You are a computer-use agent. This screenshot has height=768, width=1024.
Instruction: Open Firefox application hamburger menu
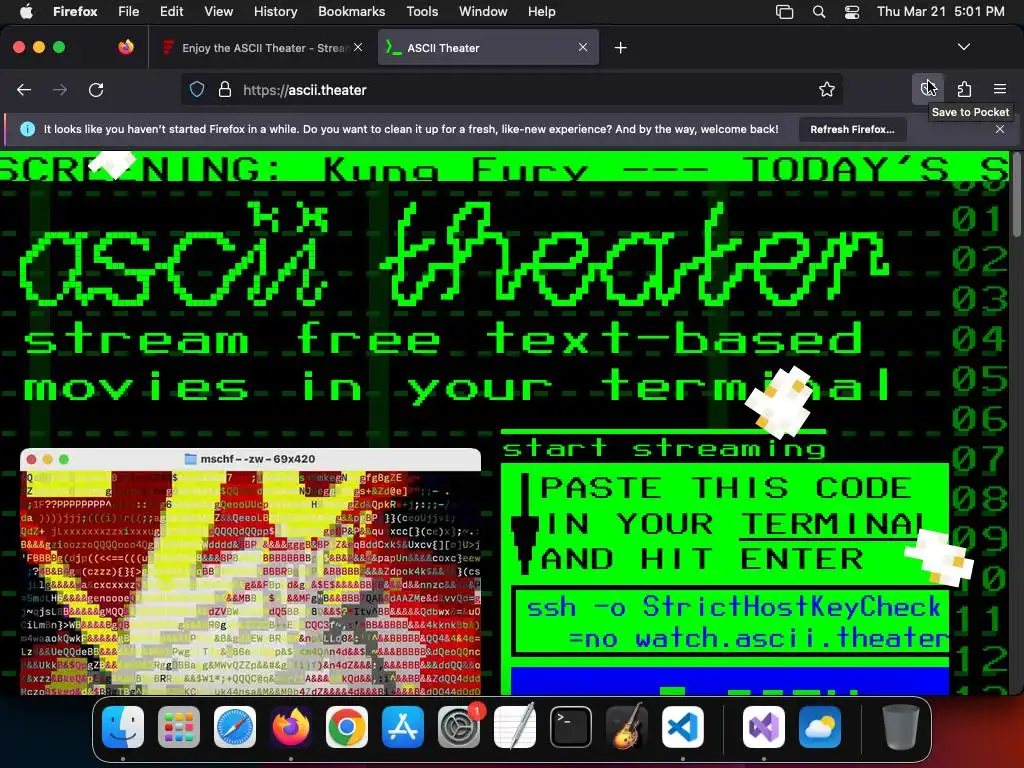tap(1000, 89)
